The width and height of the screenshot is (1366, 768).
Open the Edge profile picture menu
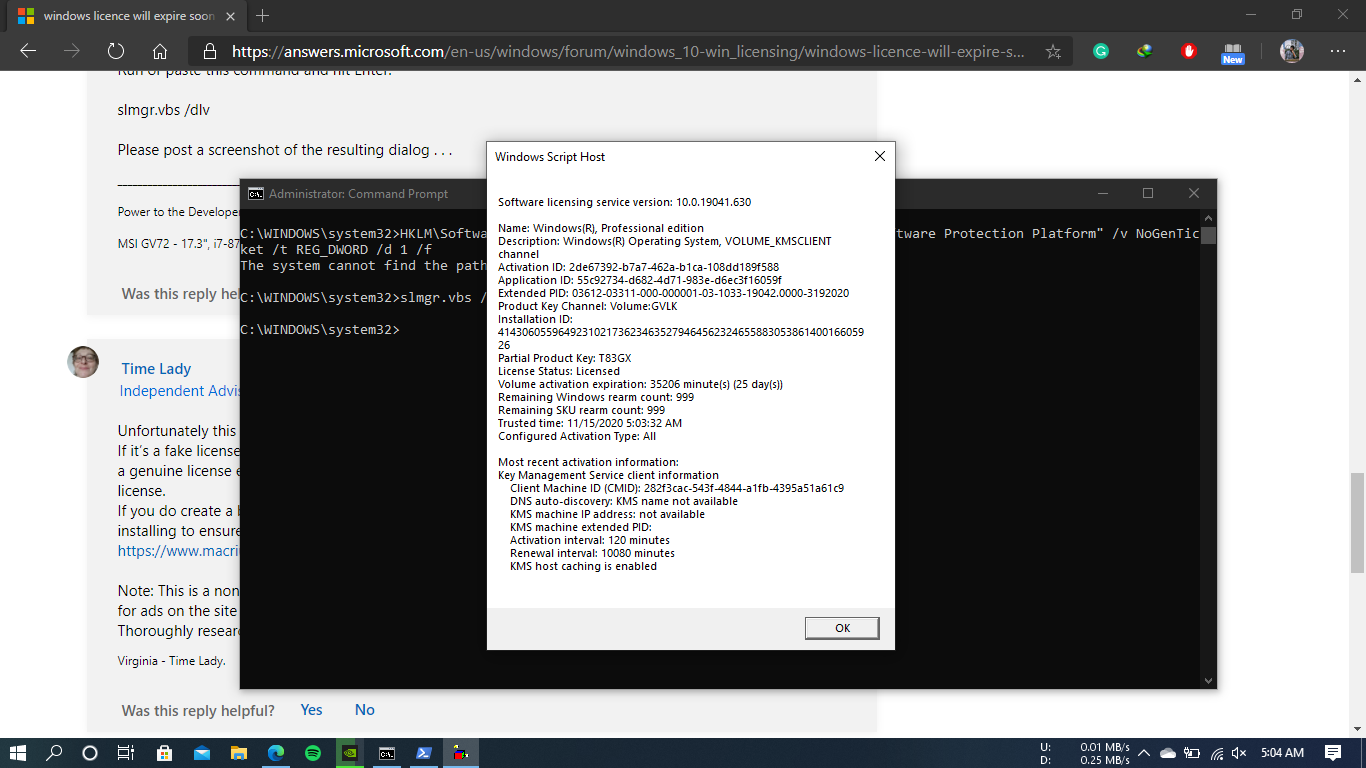pyautogui.click(x=1292, y=51)
